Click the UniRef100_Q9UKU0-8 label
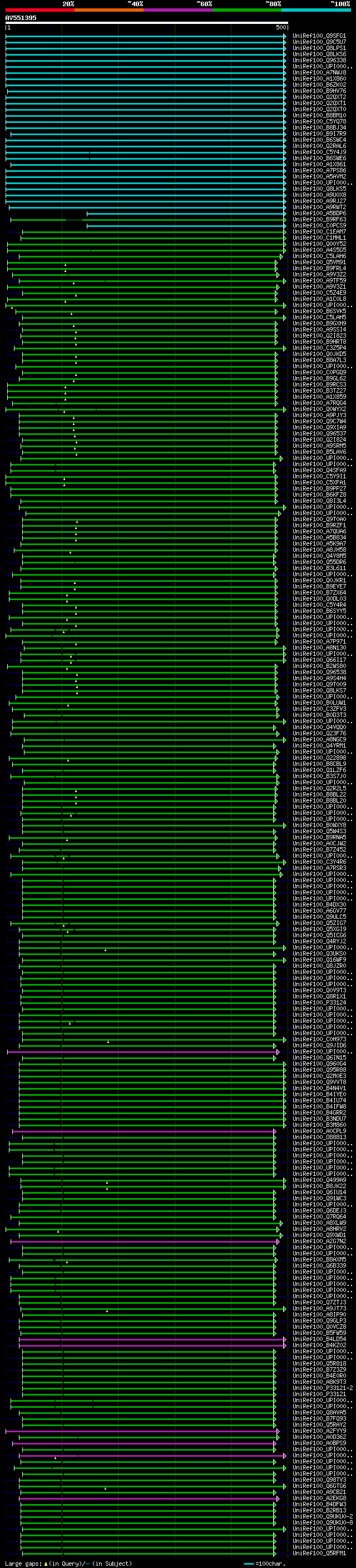This screenshot has width=356, height=1568. coord(323,1522)
